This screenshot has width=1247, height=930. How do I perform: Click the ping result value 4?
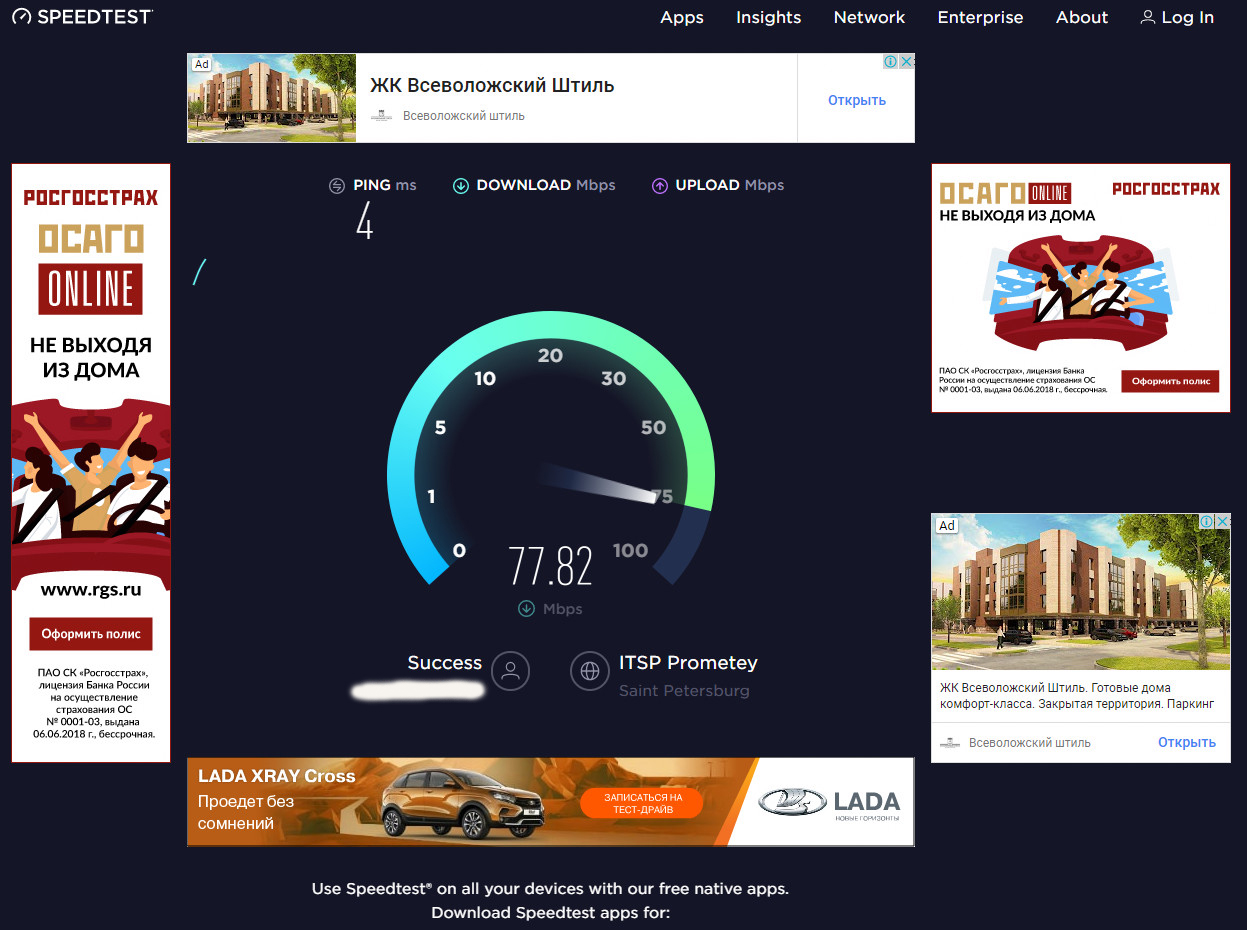pos(365,220)
